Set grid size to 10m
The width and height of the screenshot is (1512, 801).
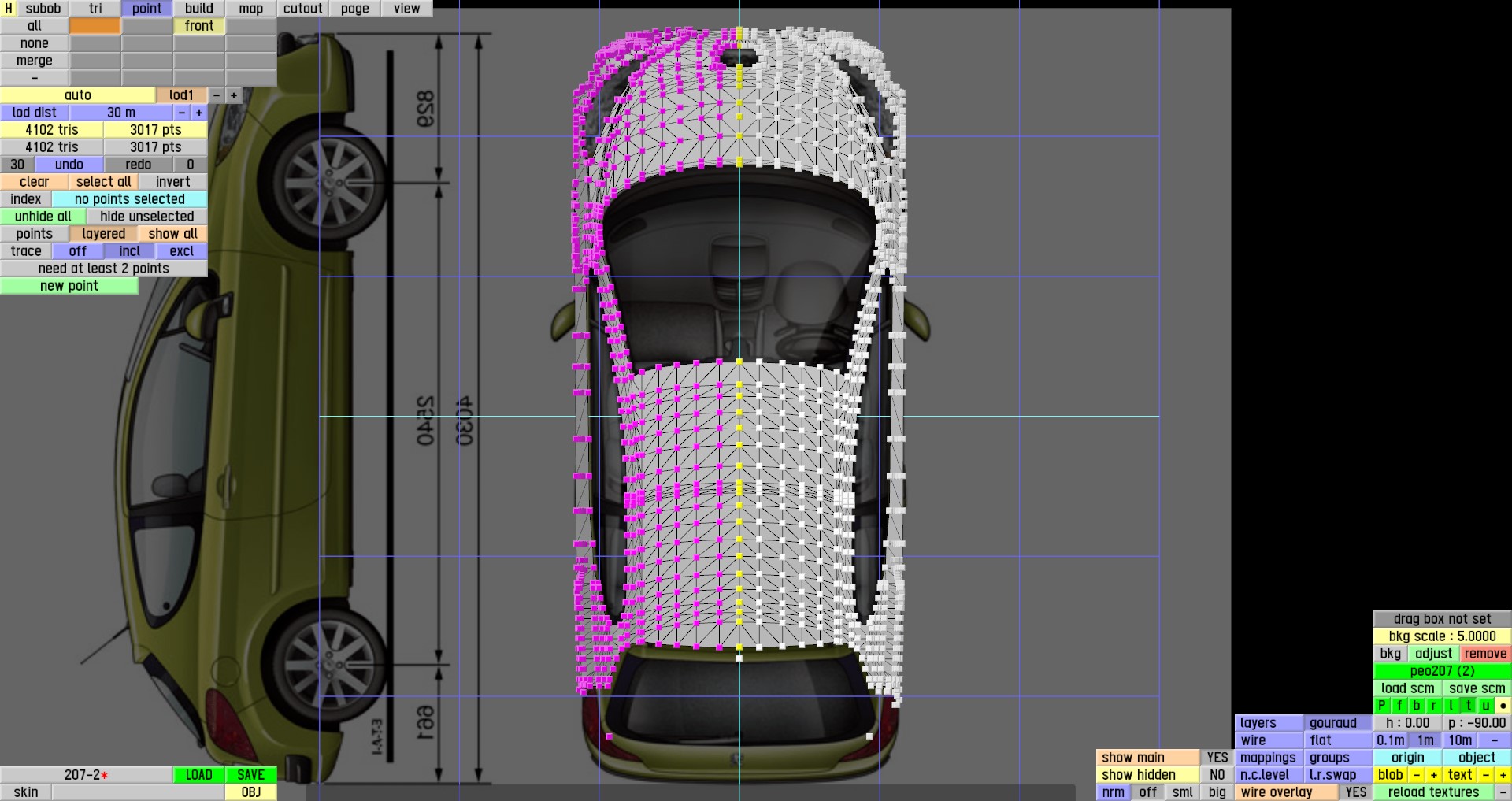pyautogui.click(x=1460, y=740)
